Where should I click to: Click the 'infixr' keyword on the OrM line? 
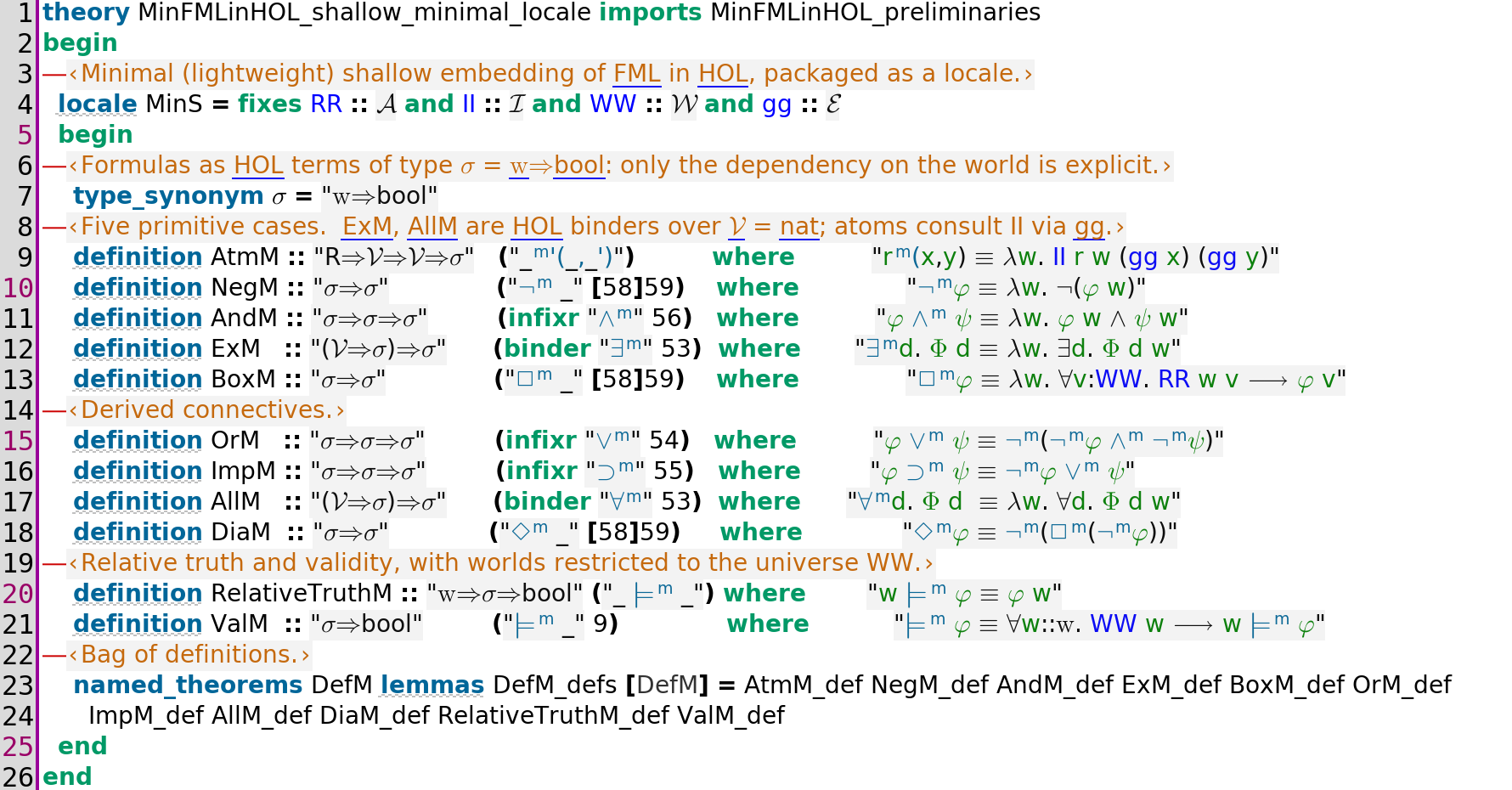pos(541,441)
